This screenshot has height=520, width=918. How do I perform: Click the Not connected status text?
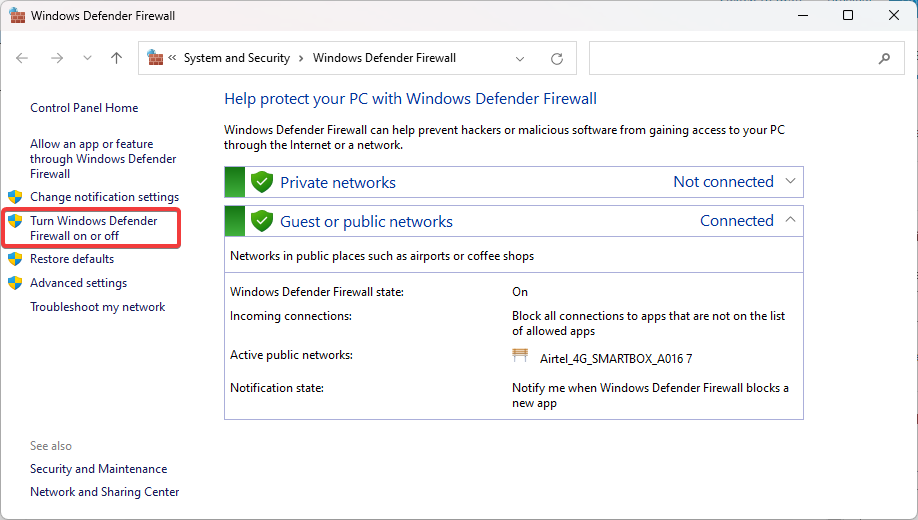coord(724,182)
